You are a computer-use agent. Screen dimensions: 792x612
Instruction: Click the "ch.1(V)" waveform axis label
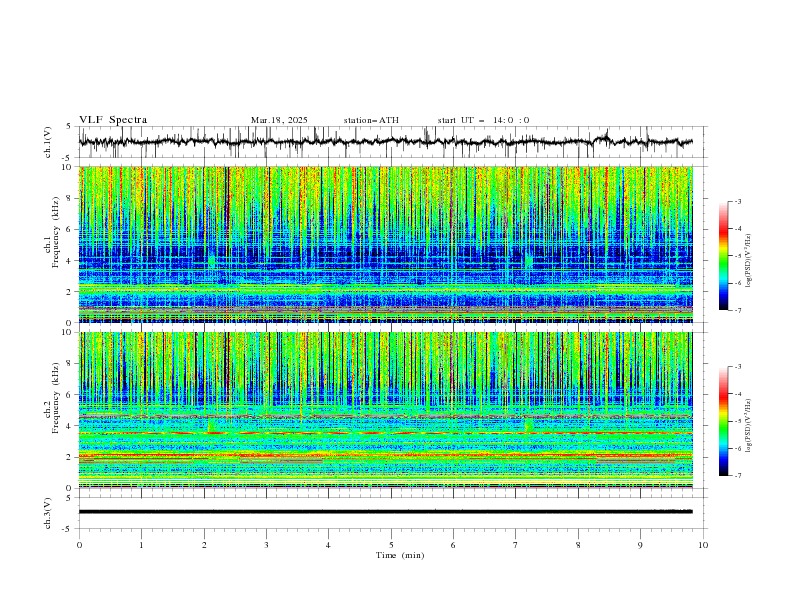tap(48, 142)
